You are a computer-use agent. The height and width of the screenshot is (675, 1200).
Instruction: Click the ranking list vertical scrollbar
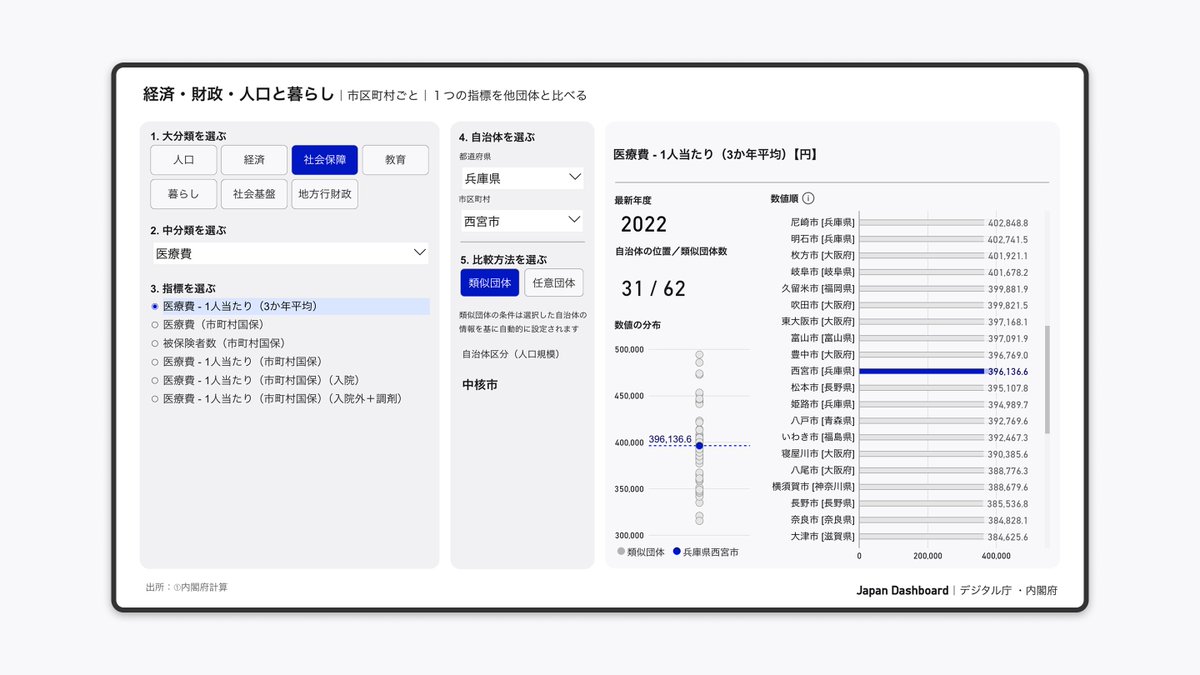point(1047,380)
